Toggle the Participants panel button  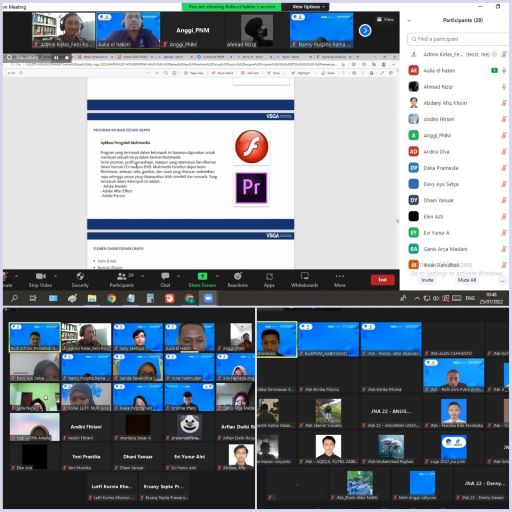point(122,280)
